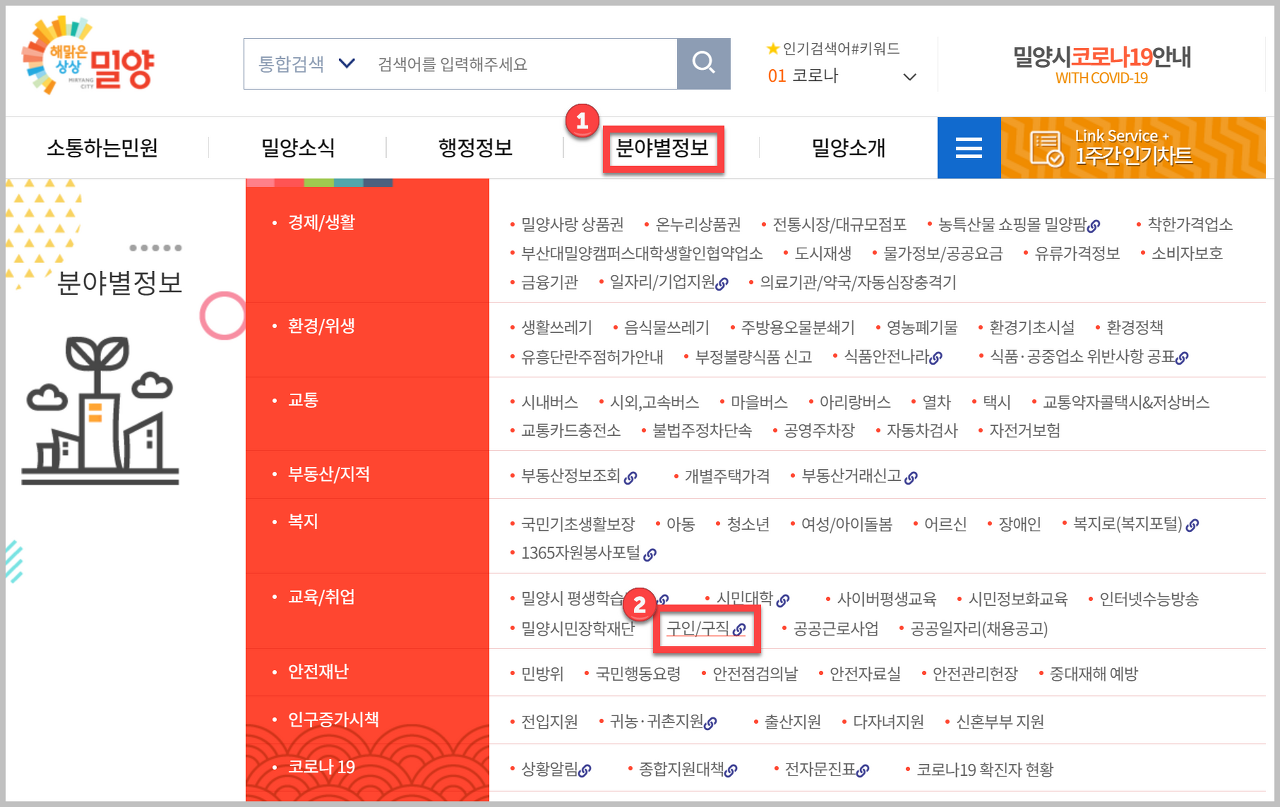The image size is (1280, 807).
Task: Open 통합검색 category dropdown
Action: (x=308, y=64)
